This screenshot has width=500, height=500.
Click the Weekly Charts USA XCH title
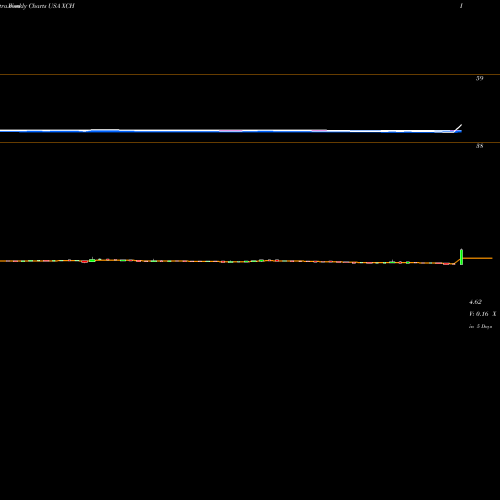click(37, 6)
